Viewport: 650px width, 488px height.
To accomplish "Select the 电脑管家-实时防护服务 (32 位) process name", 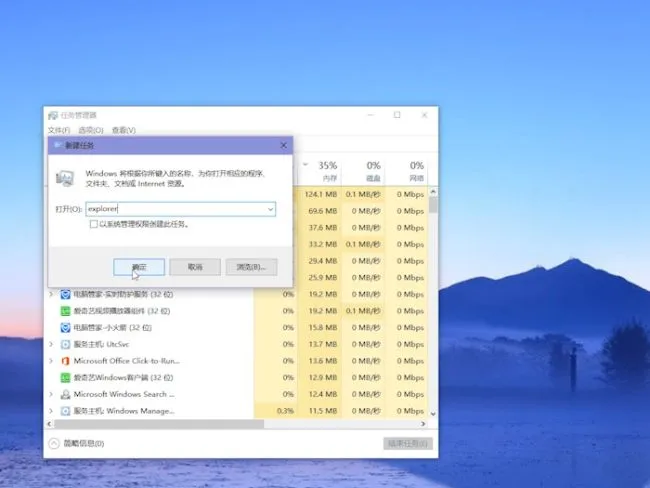I will [123, 294].
